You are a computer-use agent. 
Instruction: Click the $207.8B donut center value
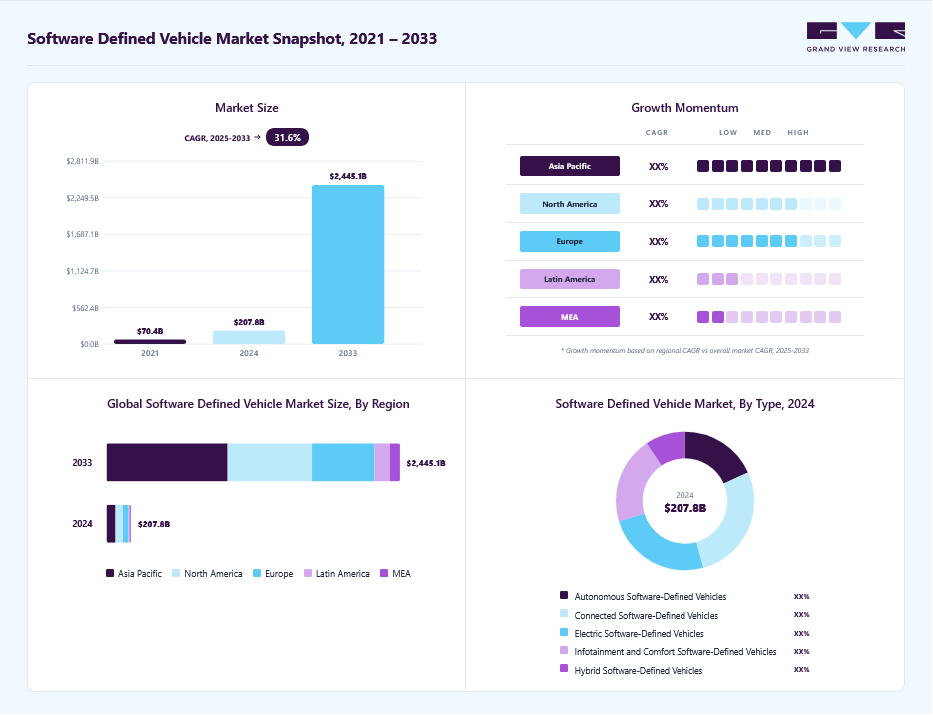point(685,508)
